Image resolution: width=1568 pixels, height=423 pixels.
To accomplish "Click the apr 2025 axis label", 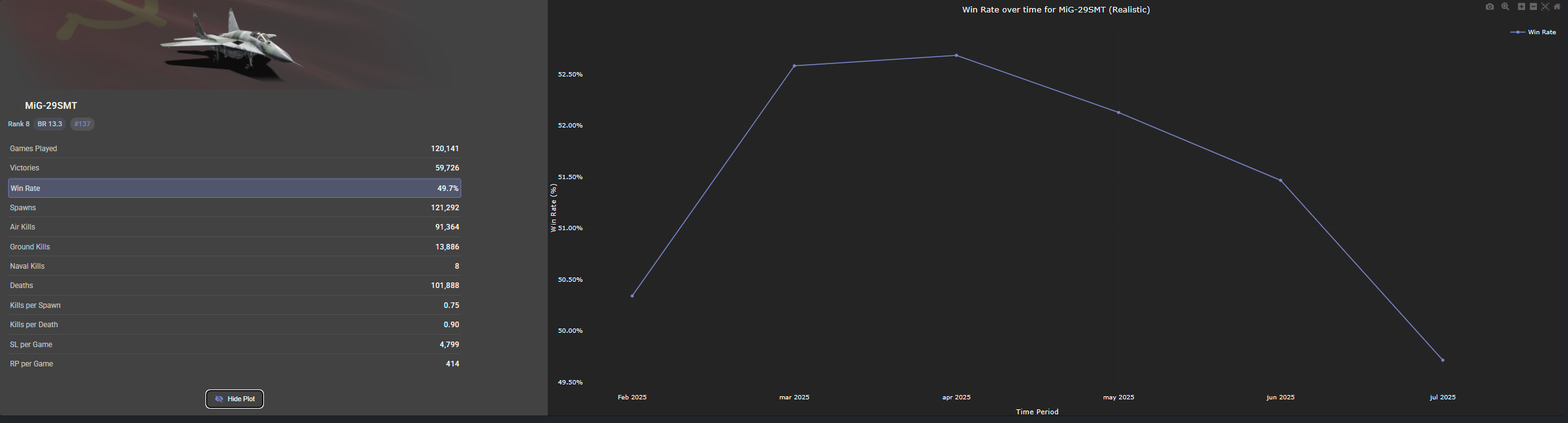I will (x=956, y=397).
